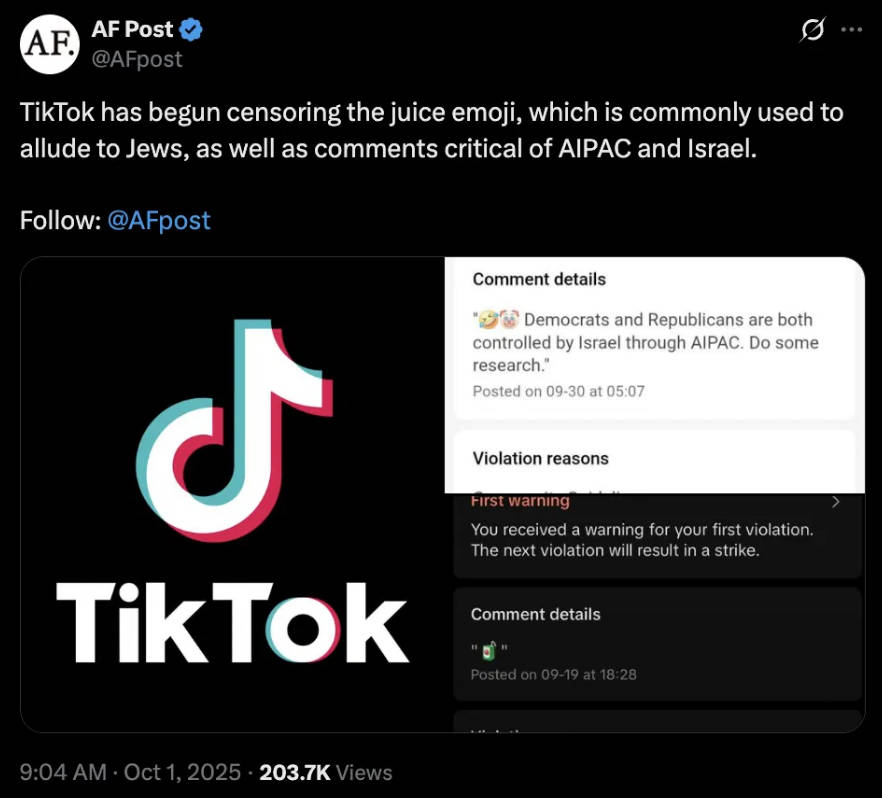The image size is (882, 798).
Task: Click the AF Post profile avatar
Action: (x=49, y=44)
